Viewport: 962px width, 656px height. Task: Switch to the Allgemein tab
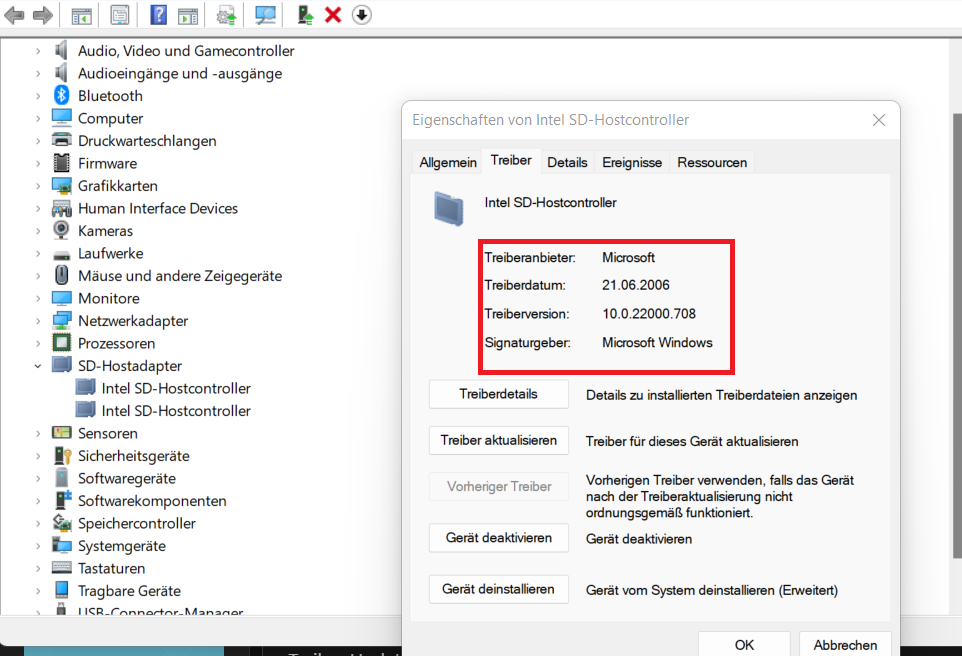448,163
